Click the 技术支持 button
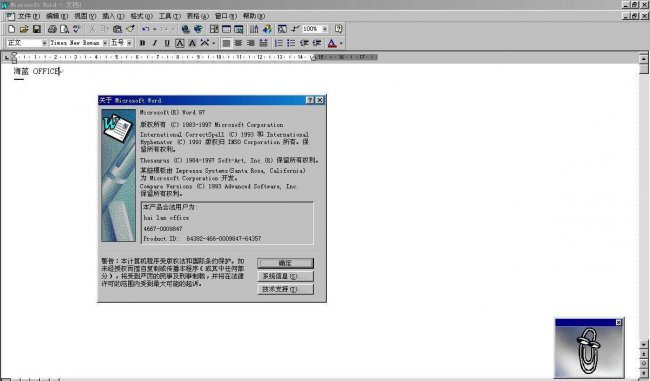 [285, 289]
